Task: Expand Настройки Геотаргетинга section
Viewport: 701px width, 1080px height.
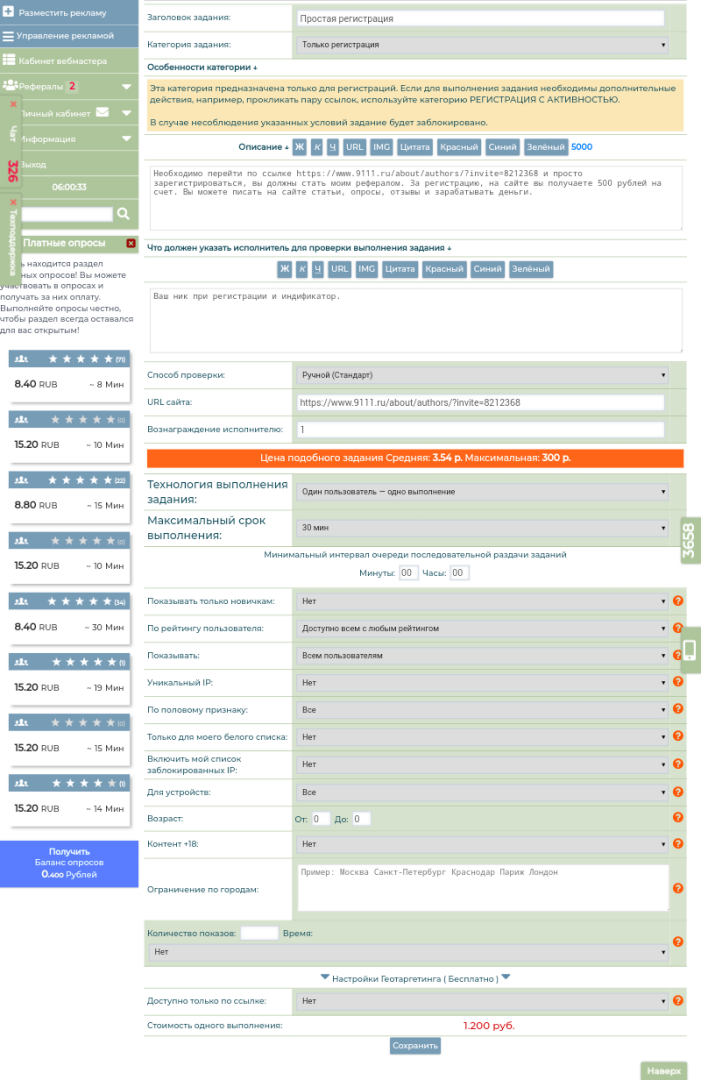Action: (x=415, y=978)
